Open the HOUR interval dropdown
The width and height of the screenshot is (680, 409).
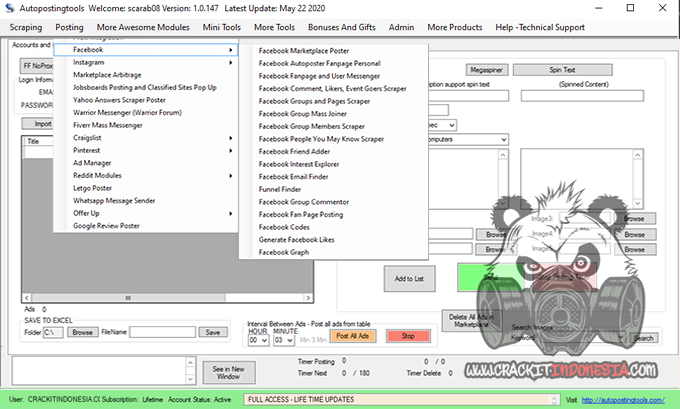(258, 340)
